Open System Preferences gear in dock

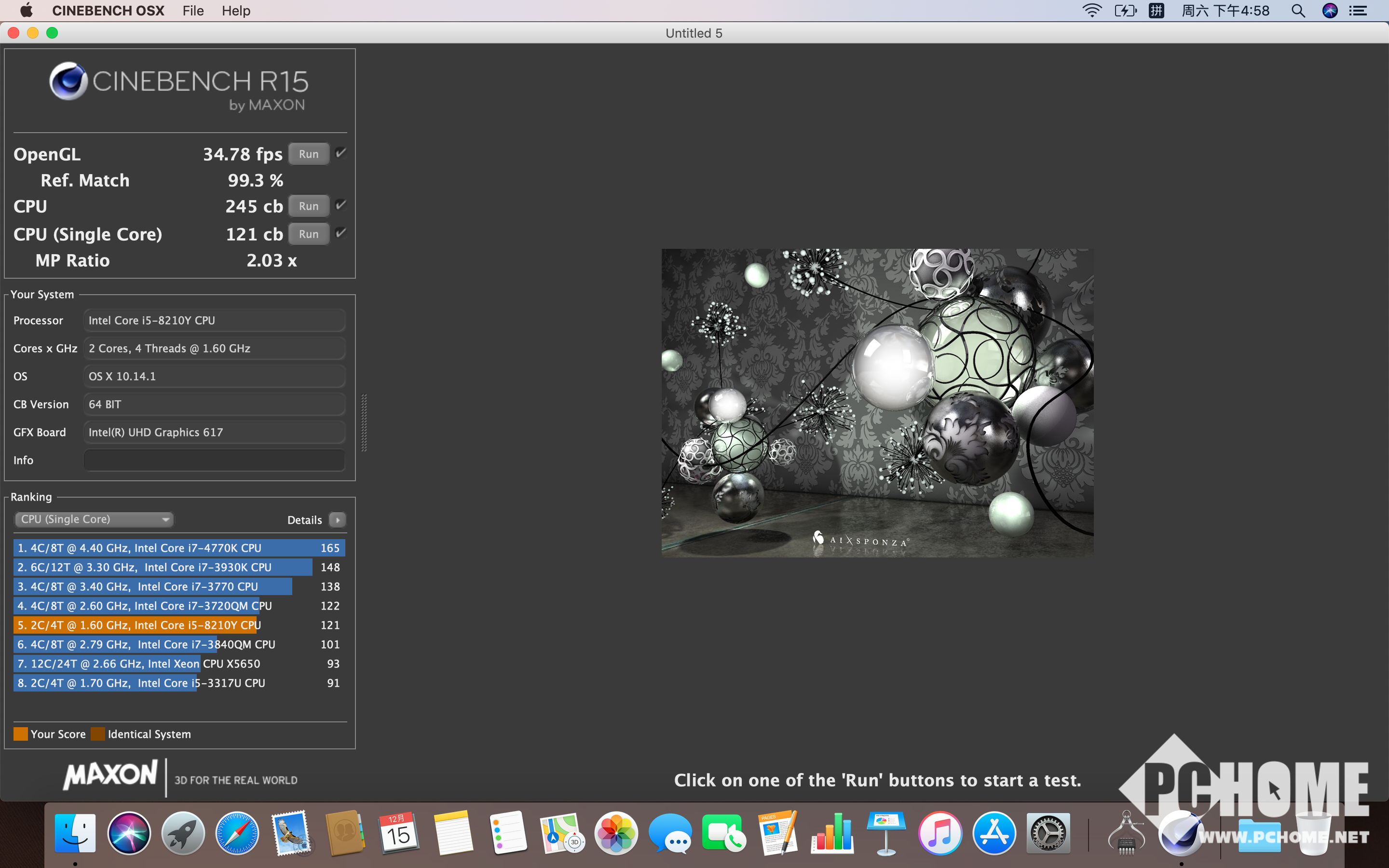(1048, 833)
